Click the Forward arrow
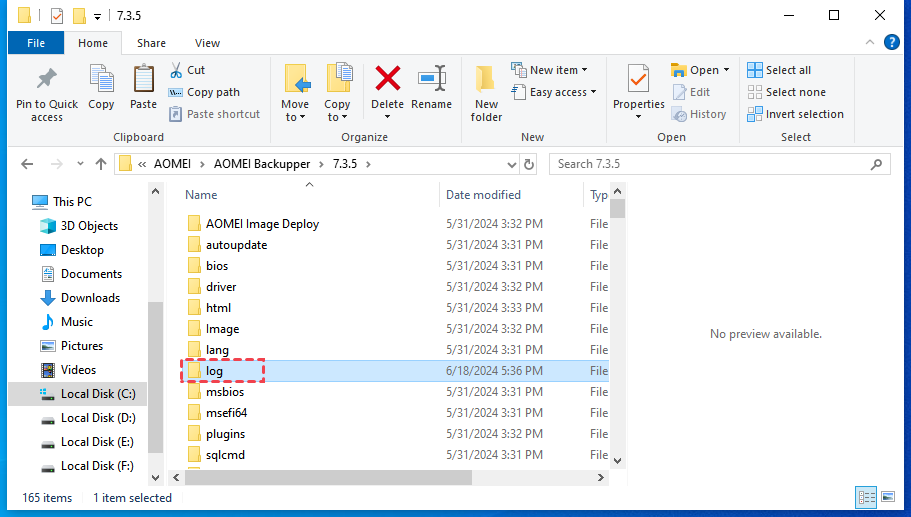Viewport: 911px width, 517px height. (x=56, y=164)
